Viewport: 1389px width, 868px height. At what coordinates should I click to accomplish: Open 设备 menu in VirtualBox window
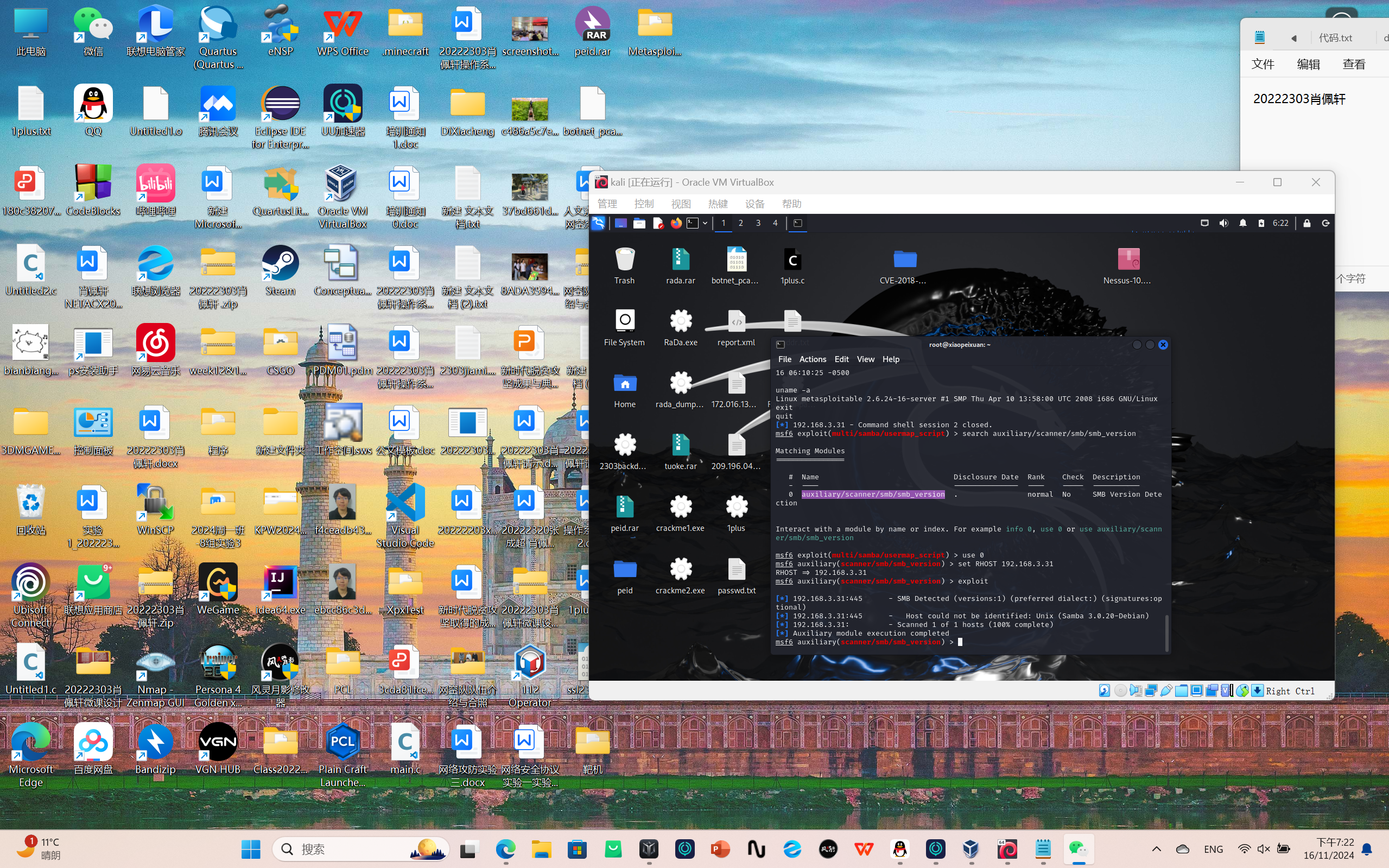pyautogui.click(x=754, y=204)
